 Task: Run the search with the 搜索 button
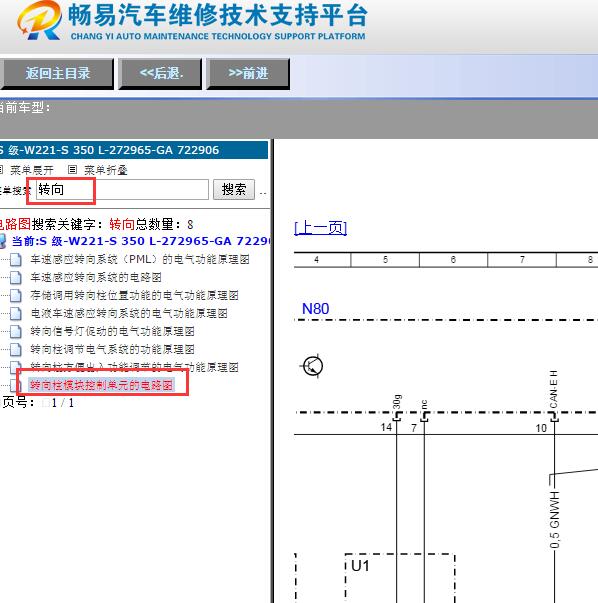pyautogui.click(x=234, y=189)
